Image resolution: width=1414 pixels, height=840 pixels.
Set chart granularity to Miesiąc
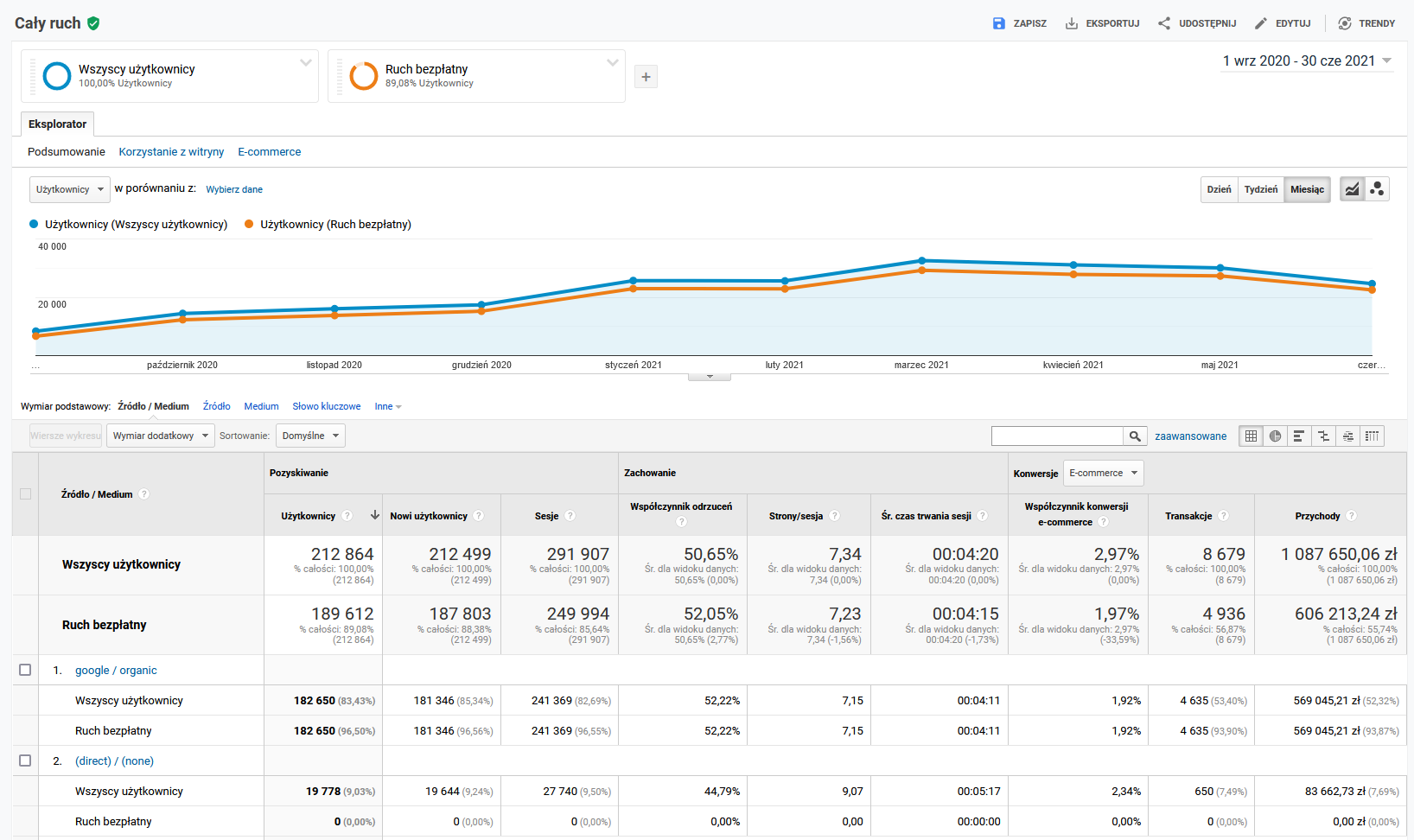(x=1307, y=189)
